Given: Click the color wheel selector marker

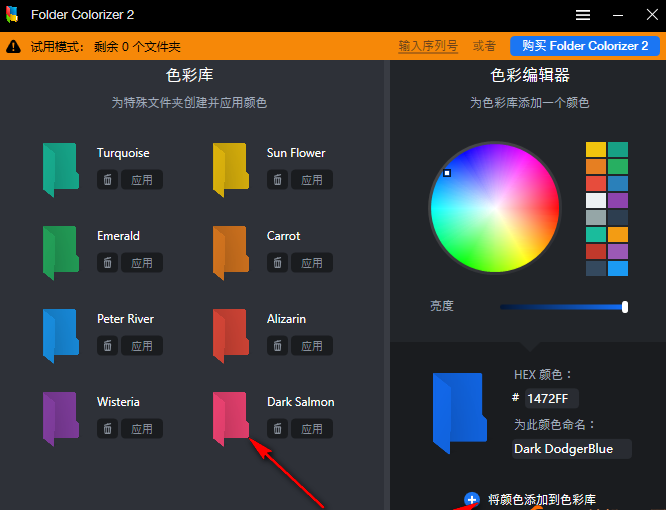Looking at the screenshot, I should coord(447,173).
